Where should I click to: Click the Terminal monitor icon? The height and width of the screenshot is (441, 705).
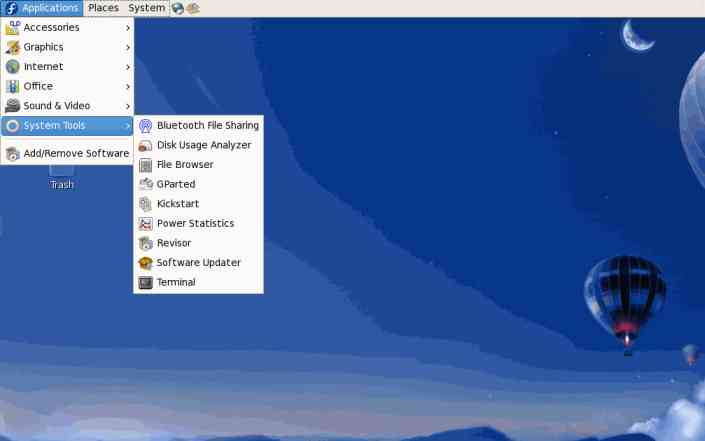145,282
